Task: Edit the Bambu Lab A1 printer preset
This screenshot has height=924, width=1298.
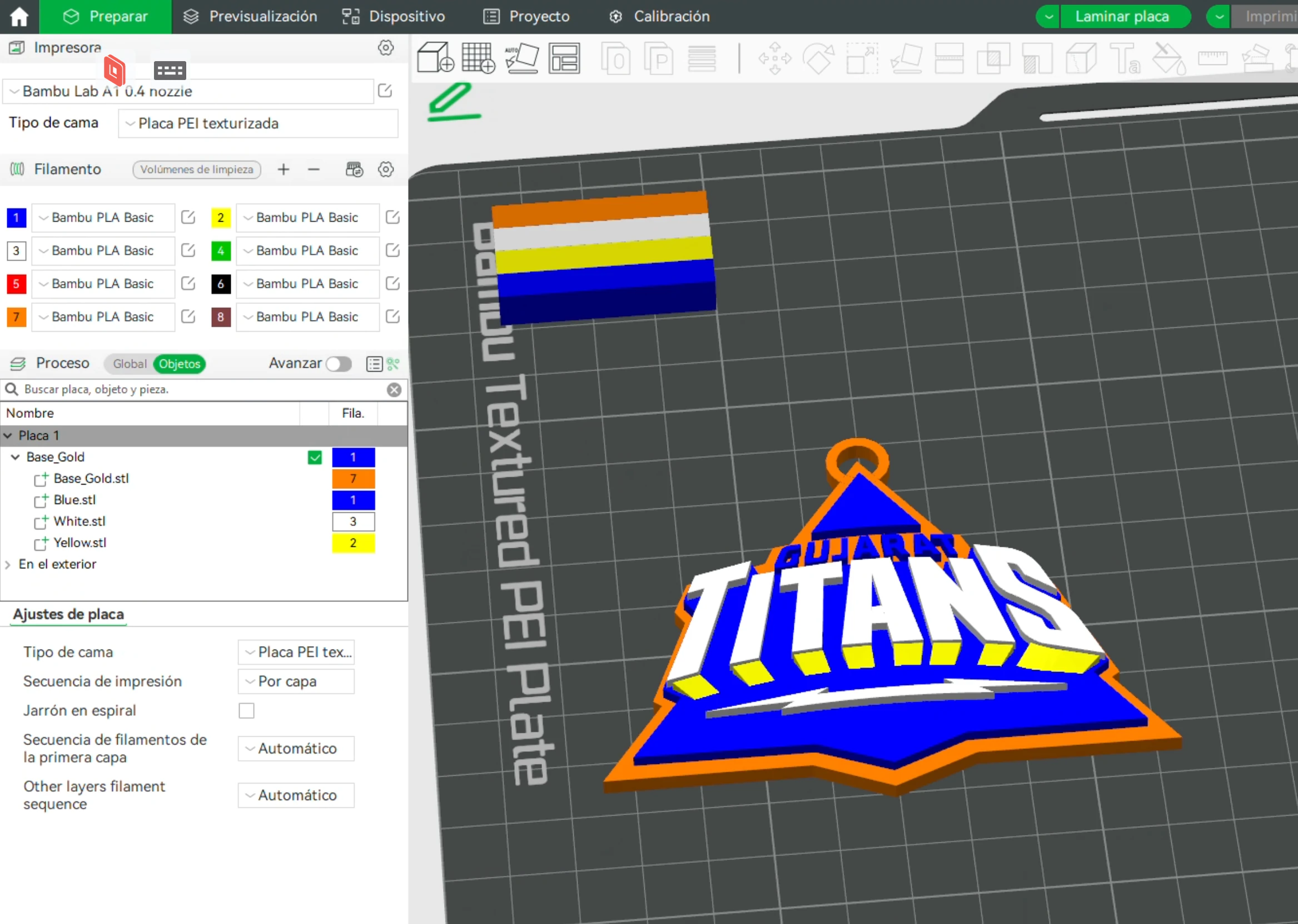Action: (x=385, y=91)
